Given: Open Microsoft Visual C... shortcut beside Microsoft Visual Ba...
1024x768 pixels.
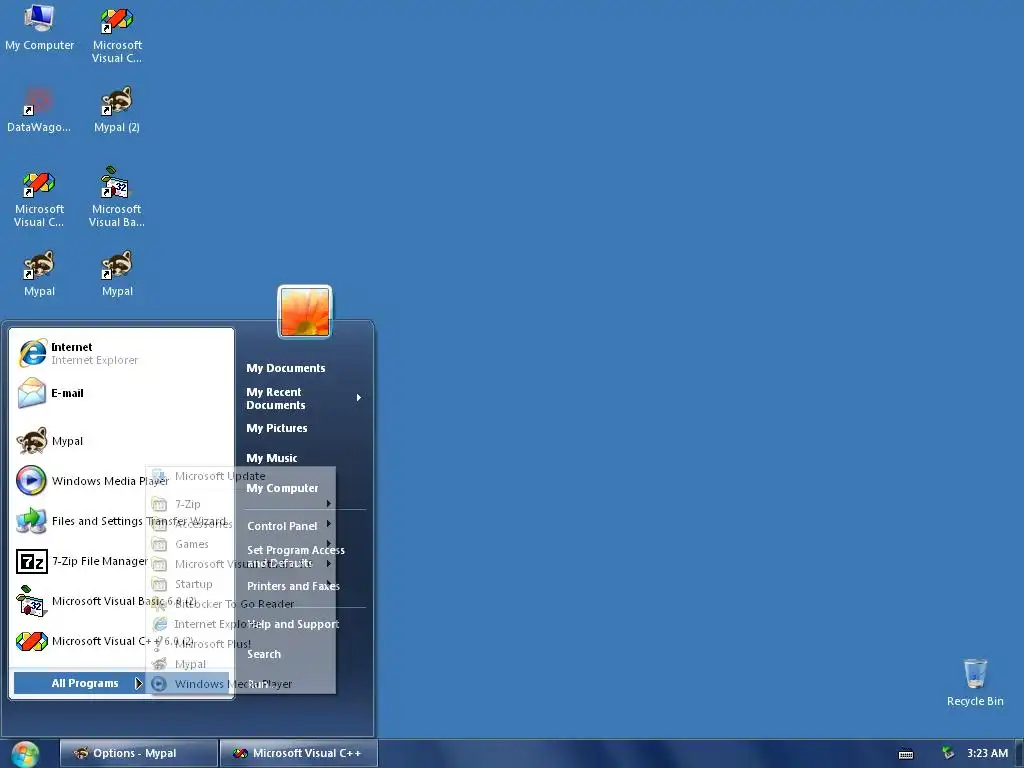Looking at the screenshot, I should [x=39, y=199].
